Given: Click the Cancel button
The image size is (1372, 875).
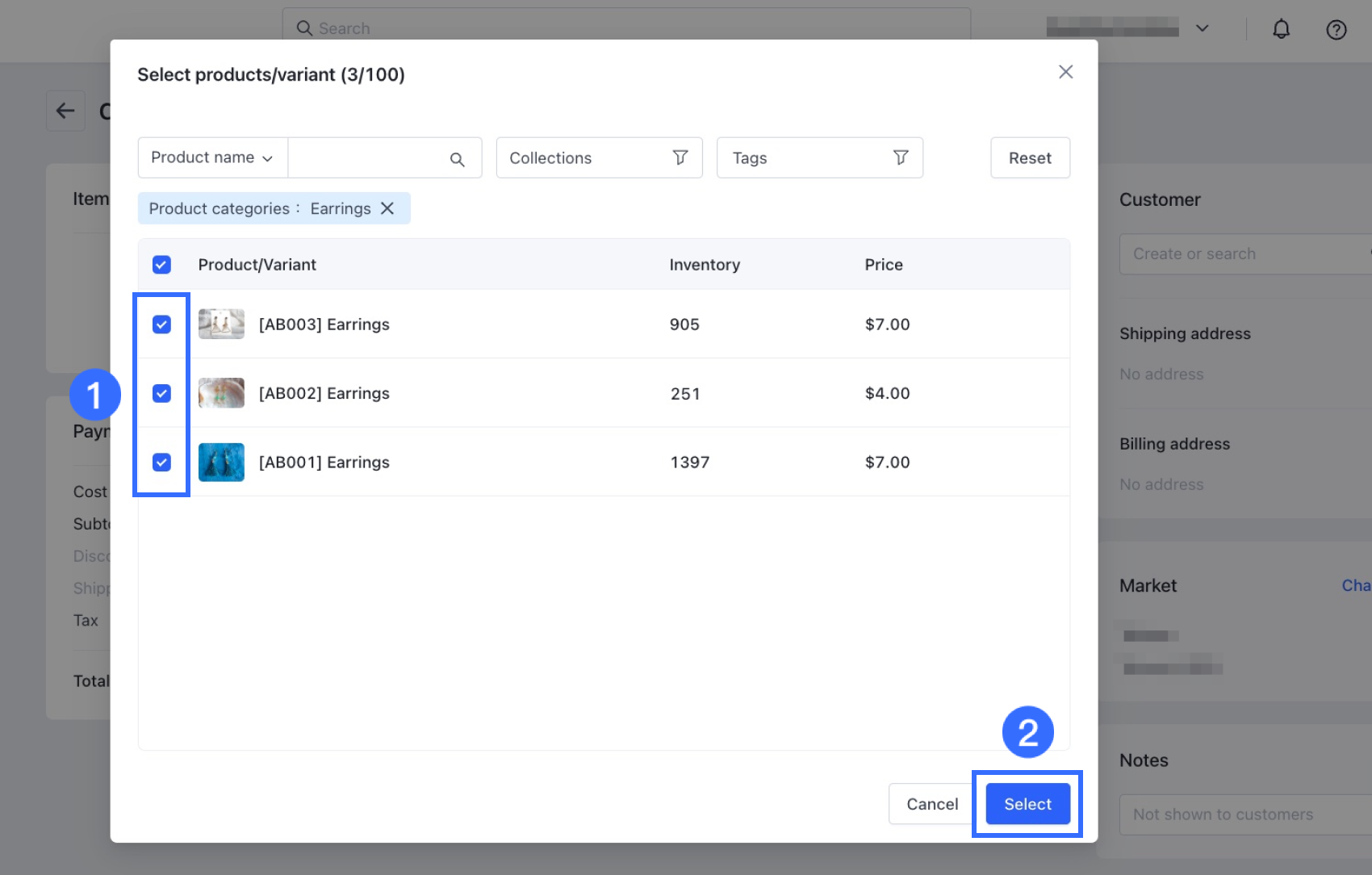Looking at the screenshot, I should (x=931, y=804).
